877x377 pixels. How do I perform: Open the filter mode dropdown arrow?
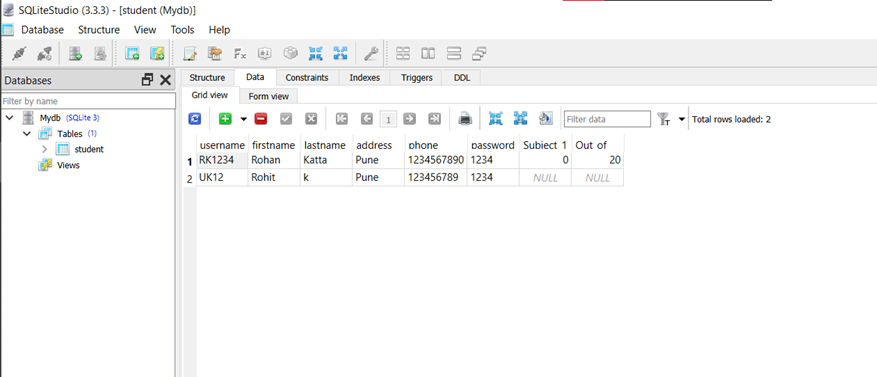coord(681,119)
